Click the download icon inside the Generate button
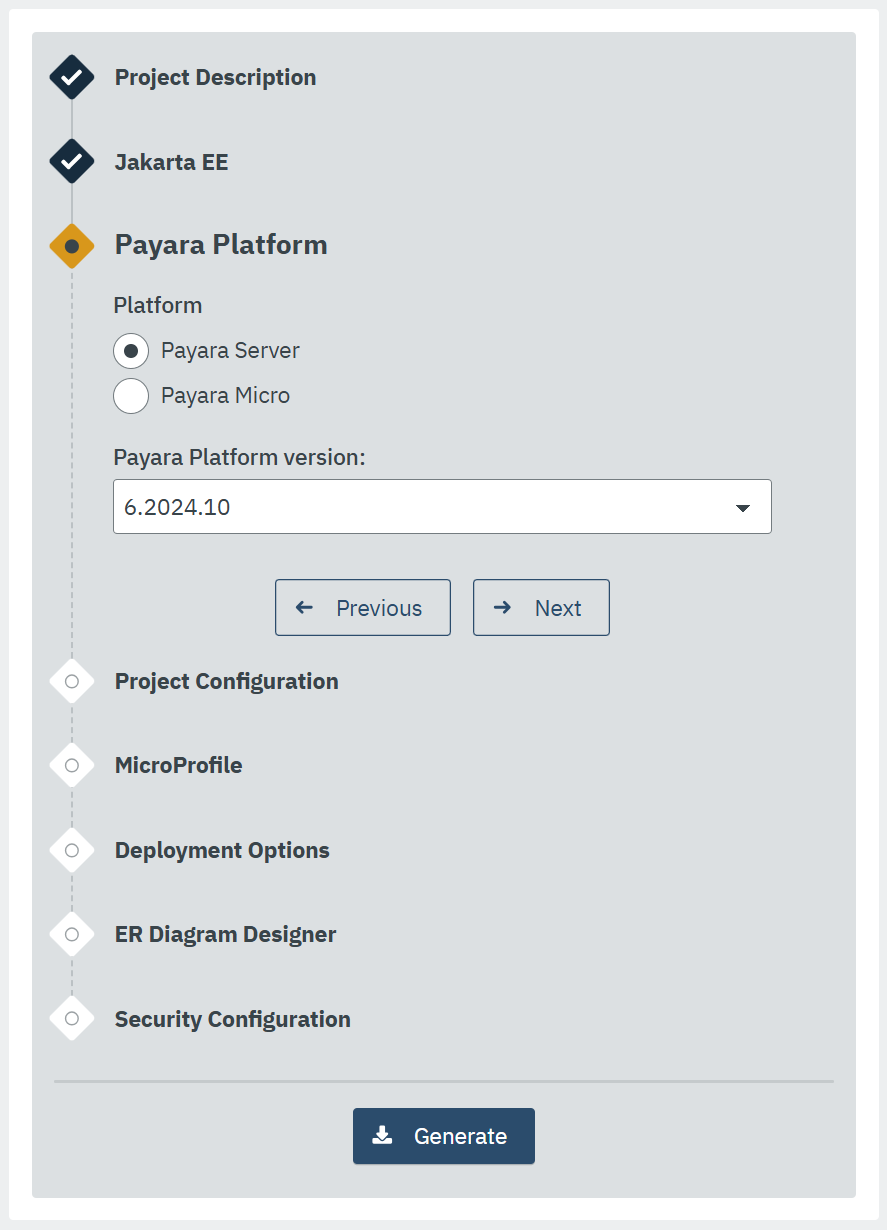This screenshot has width=887, height=1230. (383, 1135)
